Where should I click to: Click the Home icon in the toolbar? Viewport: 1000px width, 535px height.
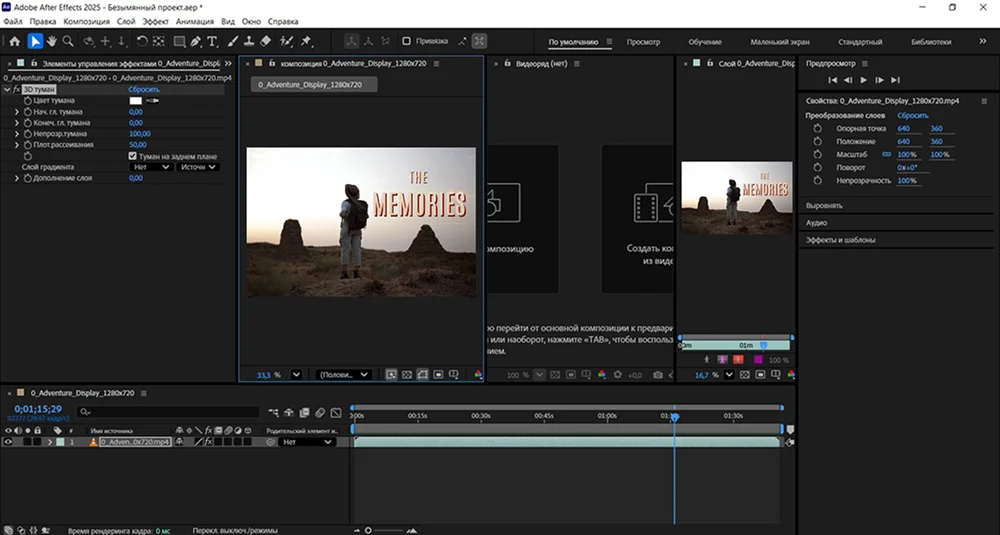click(13, 41)
